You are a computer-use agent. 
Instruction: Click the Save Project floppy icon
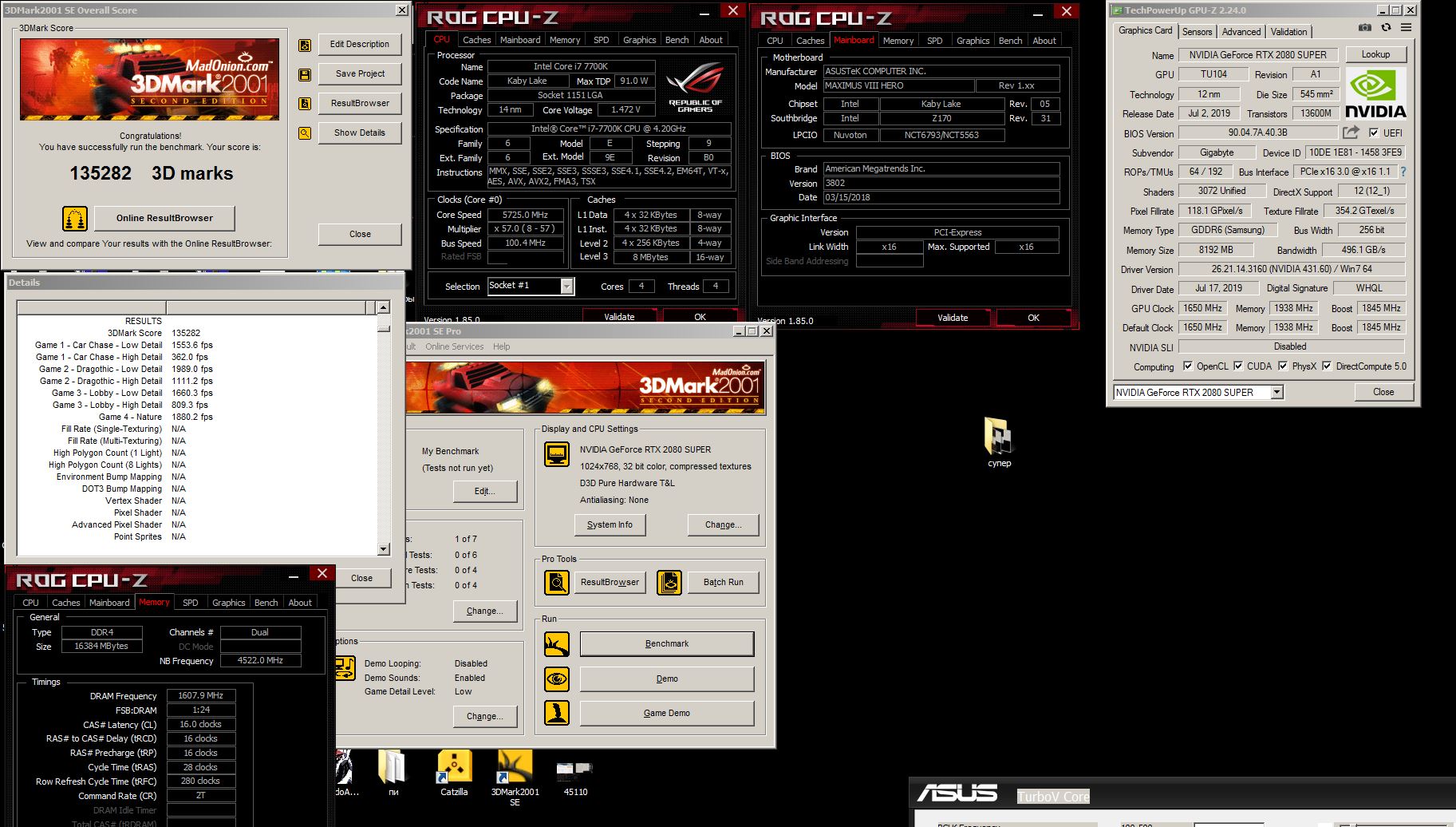(x=305, y=75)
